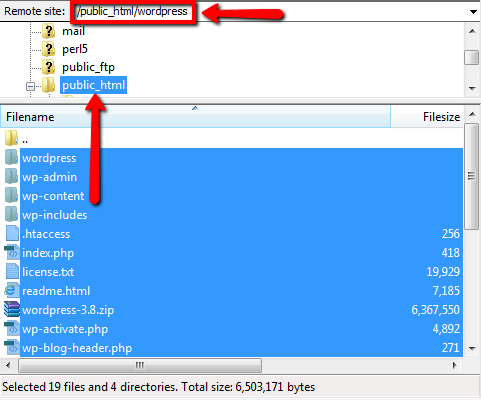Viewport: 481px width, 400px height.
Task: Click the index.php file icon
Action: [12, 252]
